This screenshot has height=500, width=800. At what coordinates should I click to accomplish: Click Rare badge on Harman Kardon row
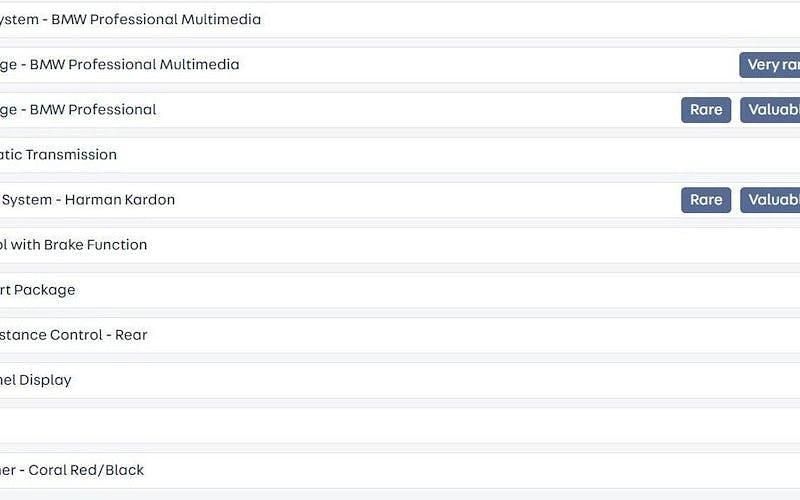pyautogui.click(x=706, y=200)
